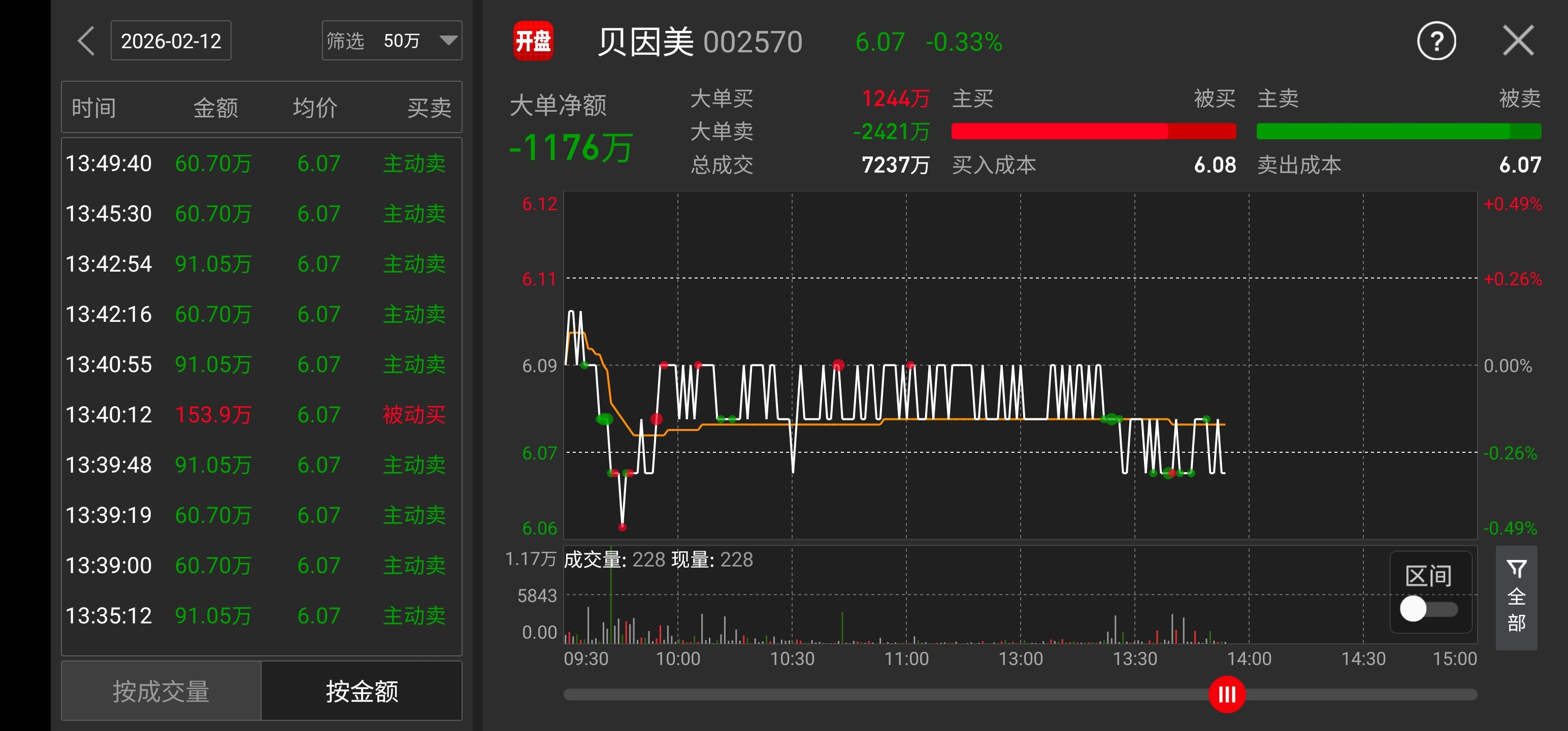Close the panel with X icon

1518,41
